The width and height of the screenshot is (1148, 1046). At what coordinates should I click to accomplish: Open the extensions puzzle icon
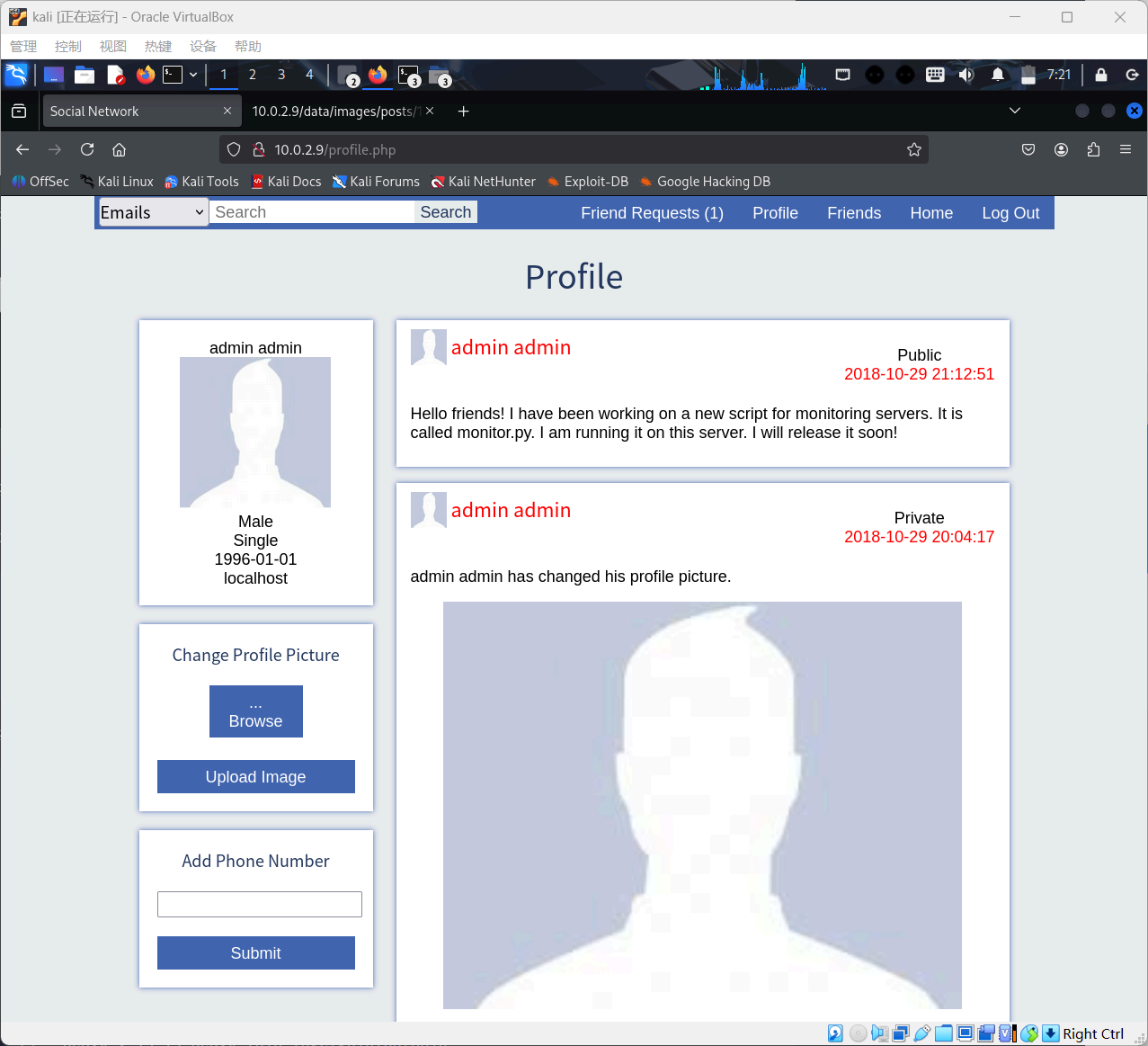[1093, 149]
